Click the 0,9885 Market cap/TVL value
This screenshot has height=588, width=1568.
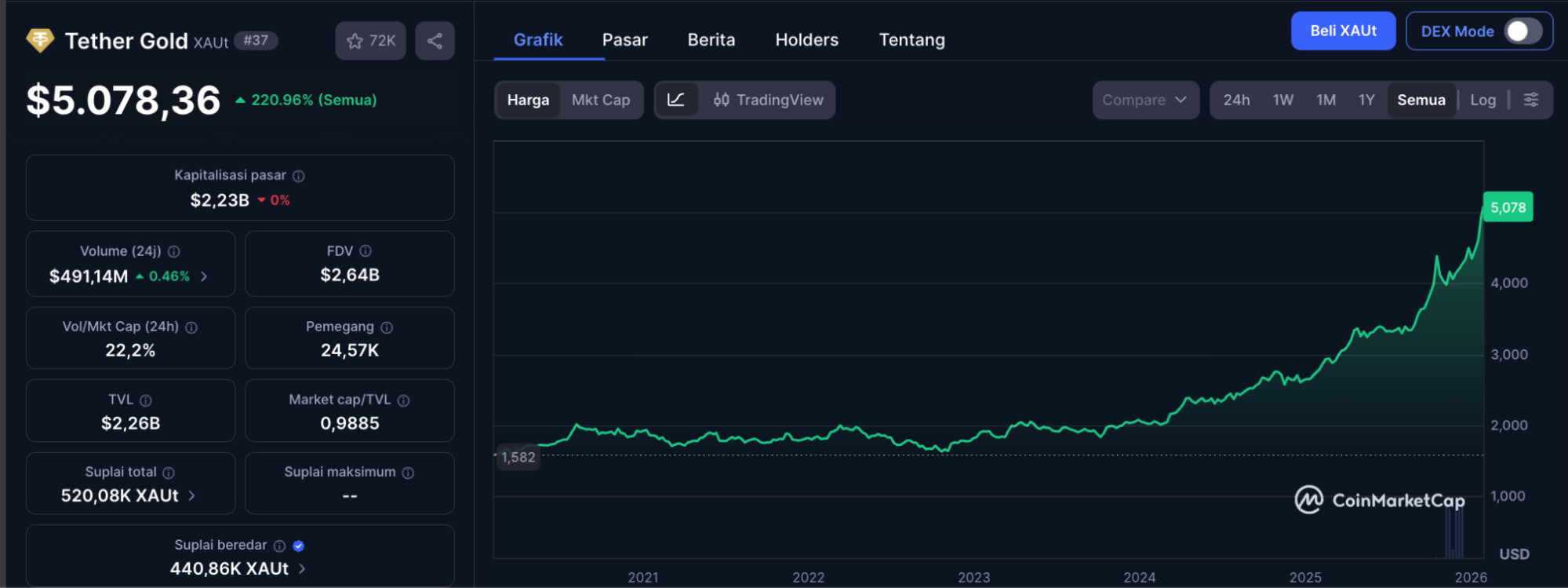tap(350, 423)
